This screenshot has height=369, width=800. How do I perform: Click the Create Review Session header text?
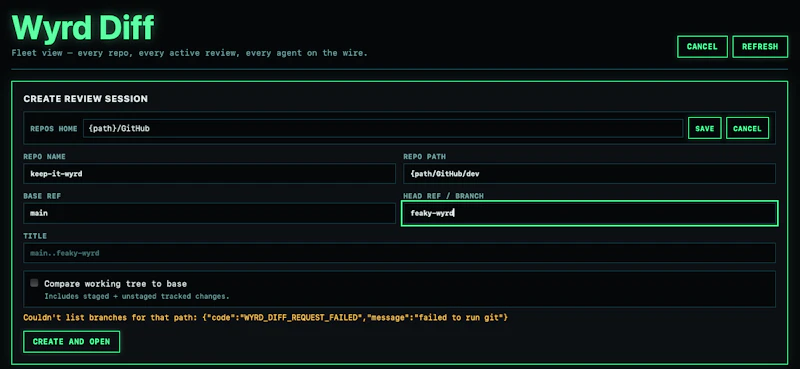86,99
